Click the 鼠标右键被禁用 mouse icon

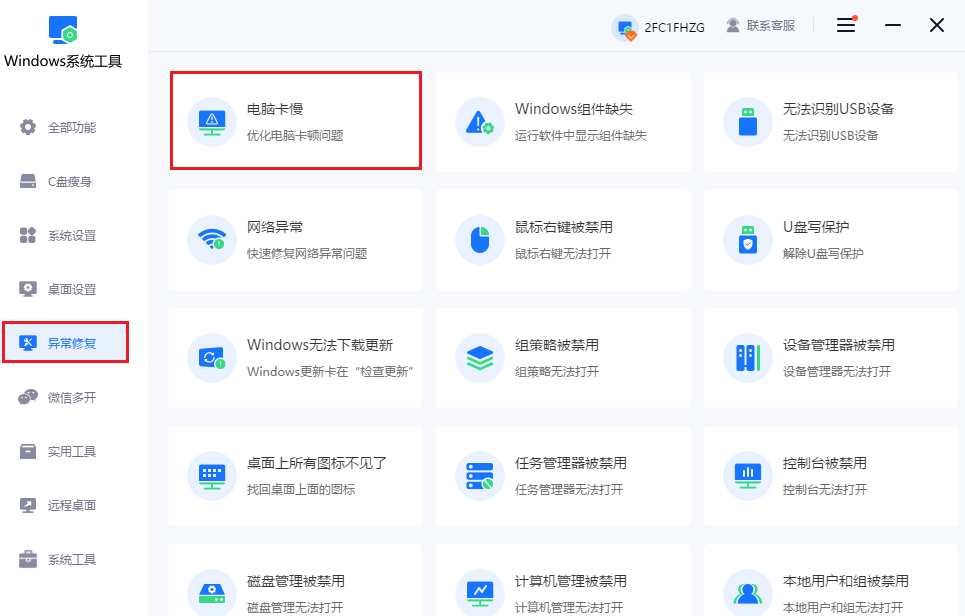pyautogui.click(x=479, y=240)
